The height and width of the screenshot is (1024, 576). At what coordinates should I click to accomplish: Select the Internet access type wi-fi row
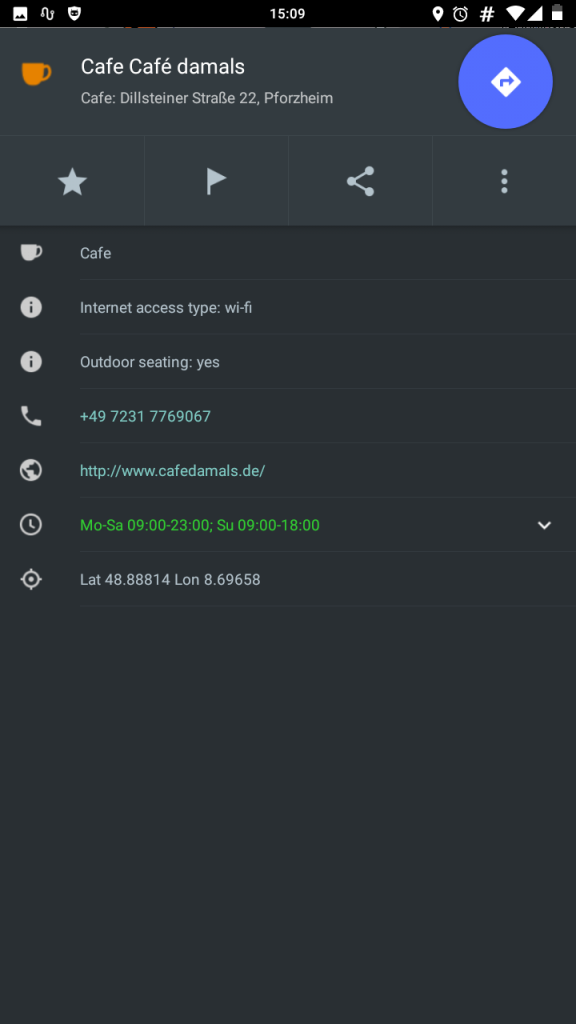(x=288, y=307)
